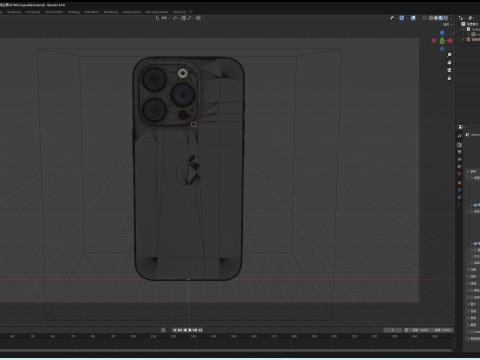This screenshot has height=360, width=480.
Task: Toggle viewport gizmos display
Action: click(401, 18)
